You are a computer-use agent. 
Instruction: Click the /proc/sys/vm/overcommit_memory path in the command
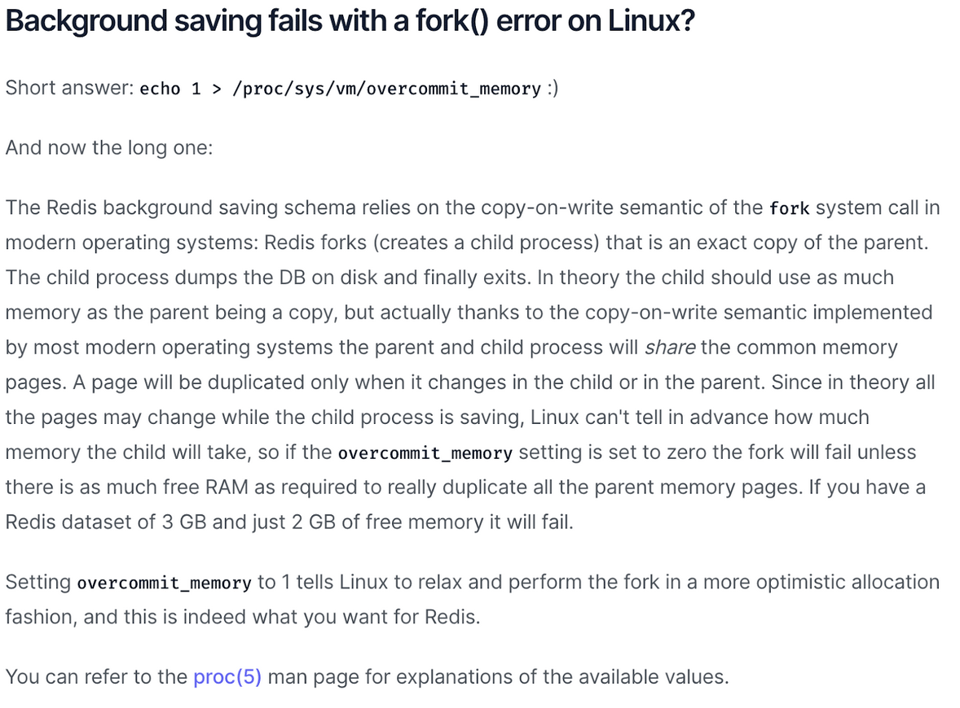click(386, 89)
